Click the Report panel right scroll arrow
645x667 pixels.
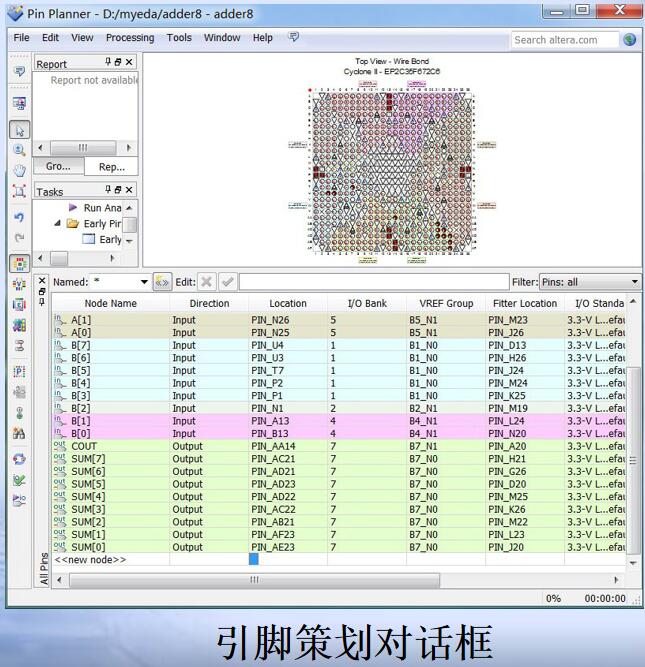click(x=129, y=148)
